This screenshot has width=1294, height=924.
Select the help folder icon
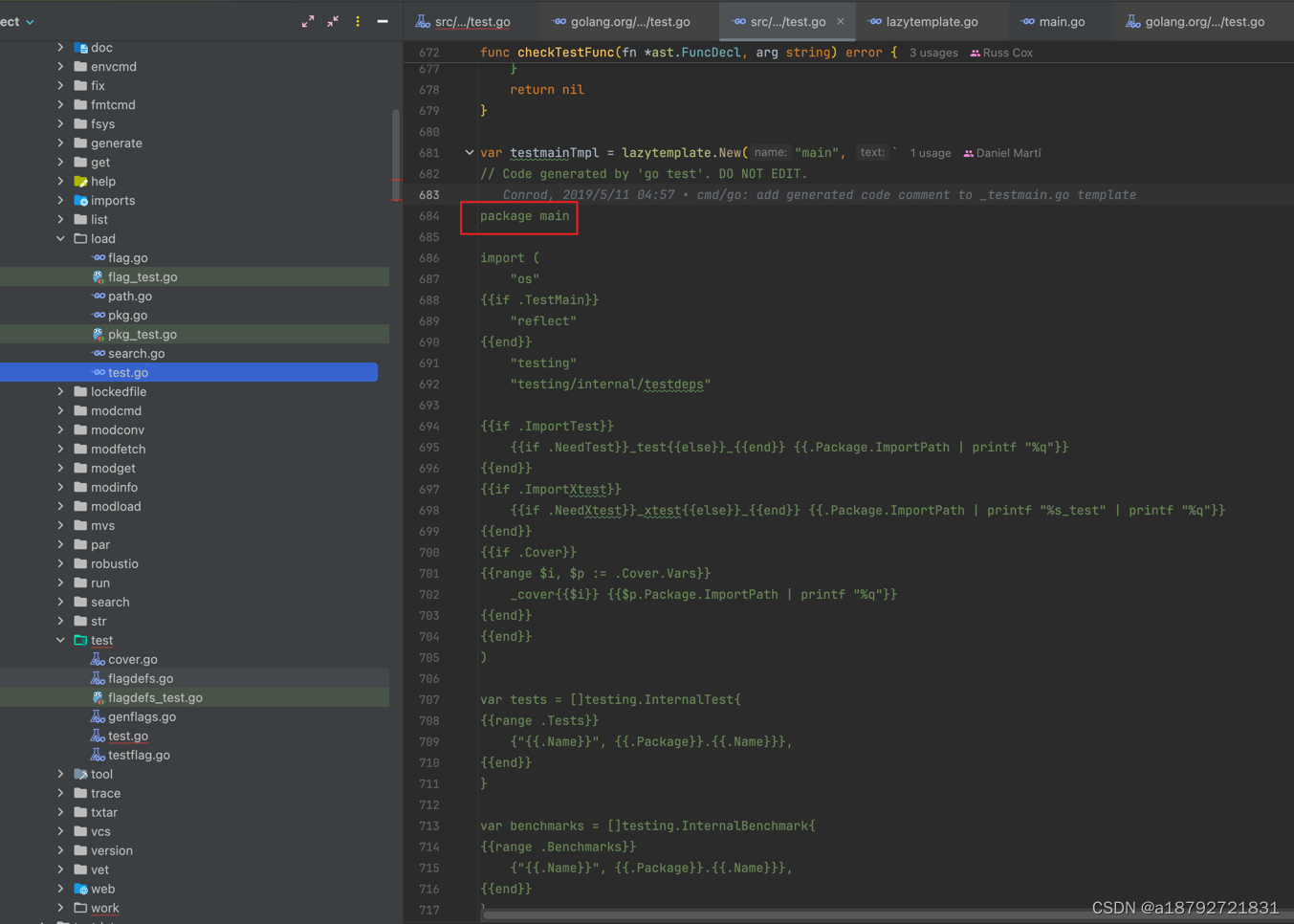point(81,181)
